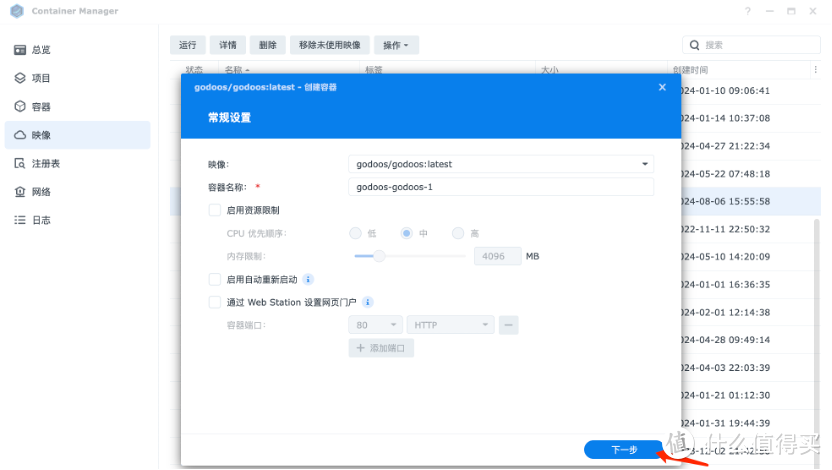Image resolution: width=832 pixels, height=470 pixels.
Task: Click the 网络 network icon
Action: tap(20, 192)
